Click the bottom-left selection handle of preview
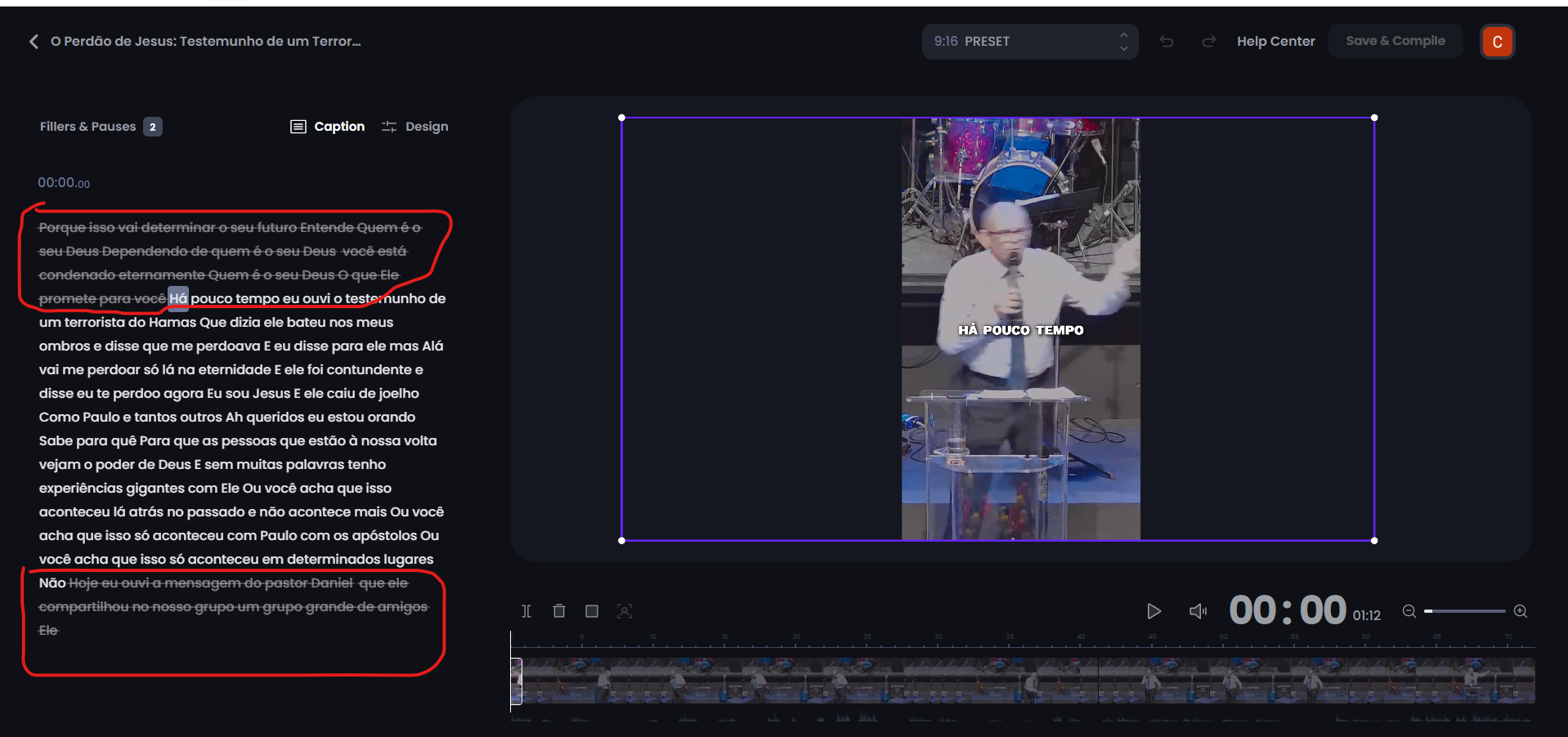 [622, 540]
